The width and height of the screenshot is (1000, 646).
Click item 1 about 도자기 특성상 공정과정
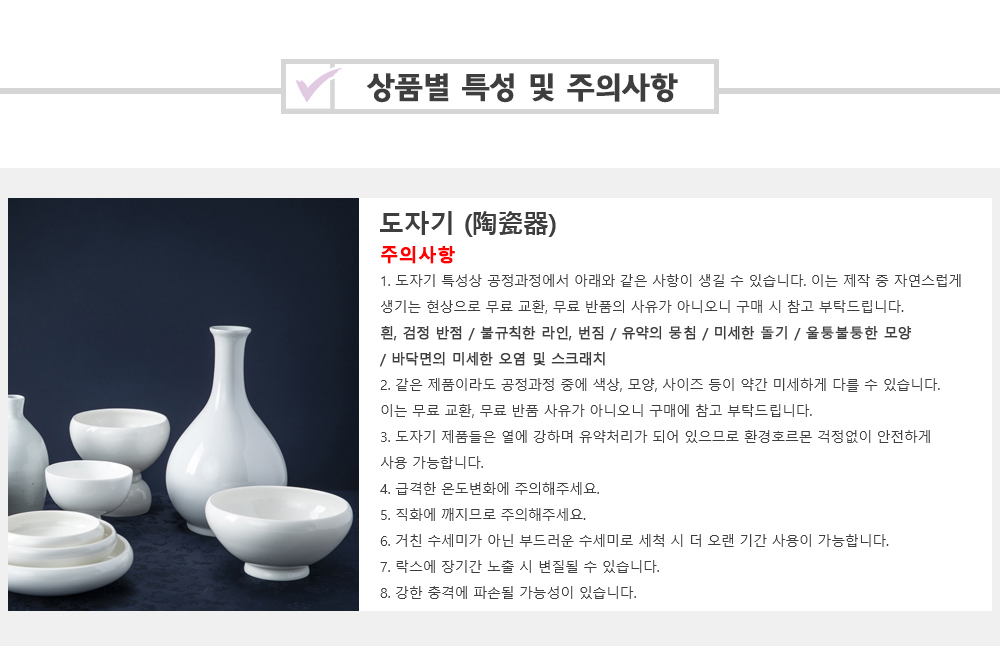tap(671, 293)
